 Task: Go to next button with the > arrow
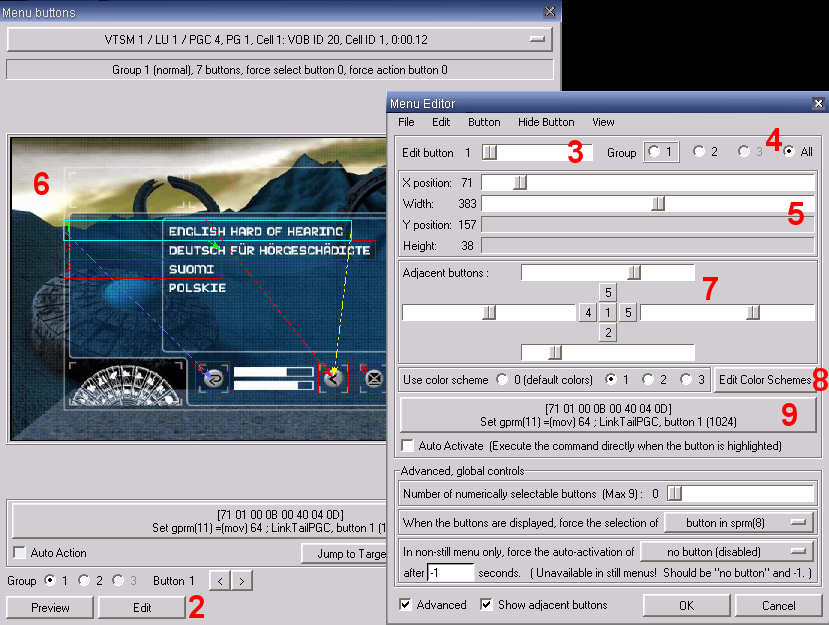(x=242, y=581)
